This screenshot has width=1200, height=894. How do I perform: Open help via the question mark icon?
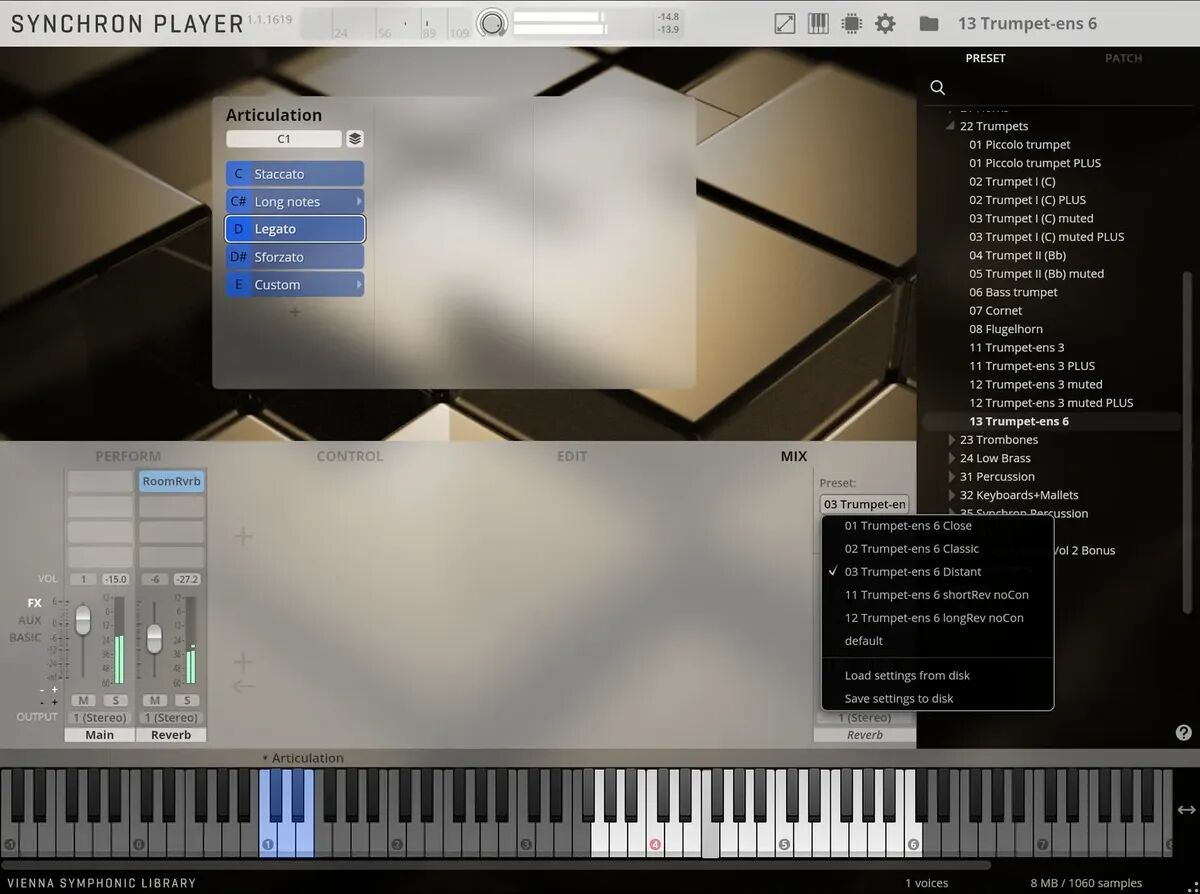coord(1184,733)
